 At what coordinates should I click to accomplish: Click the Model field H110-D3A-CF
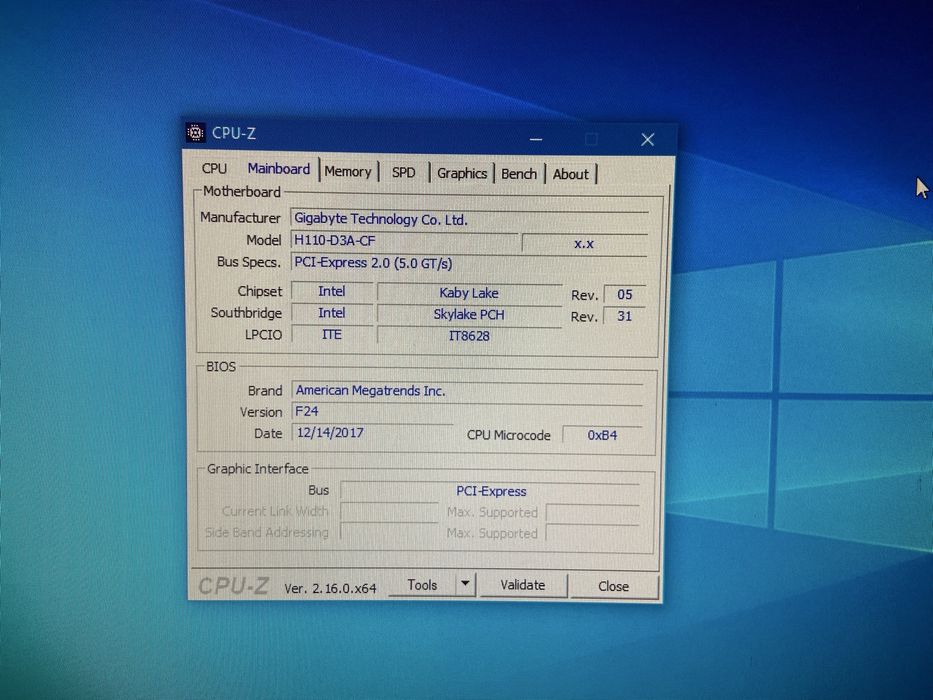(x=405, y=240)
